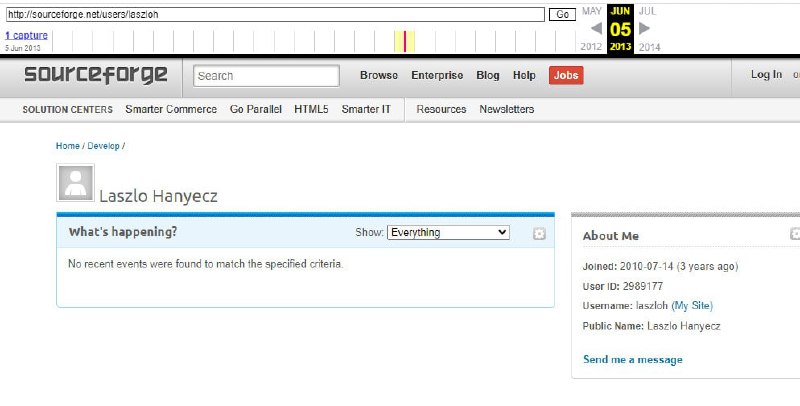
Task: Open the Show Everything dropdown
Action: coord(448,233)
